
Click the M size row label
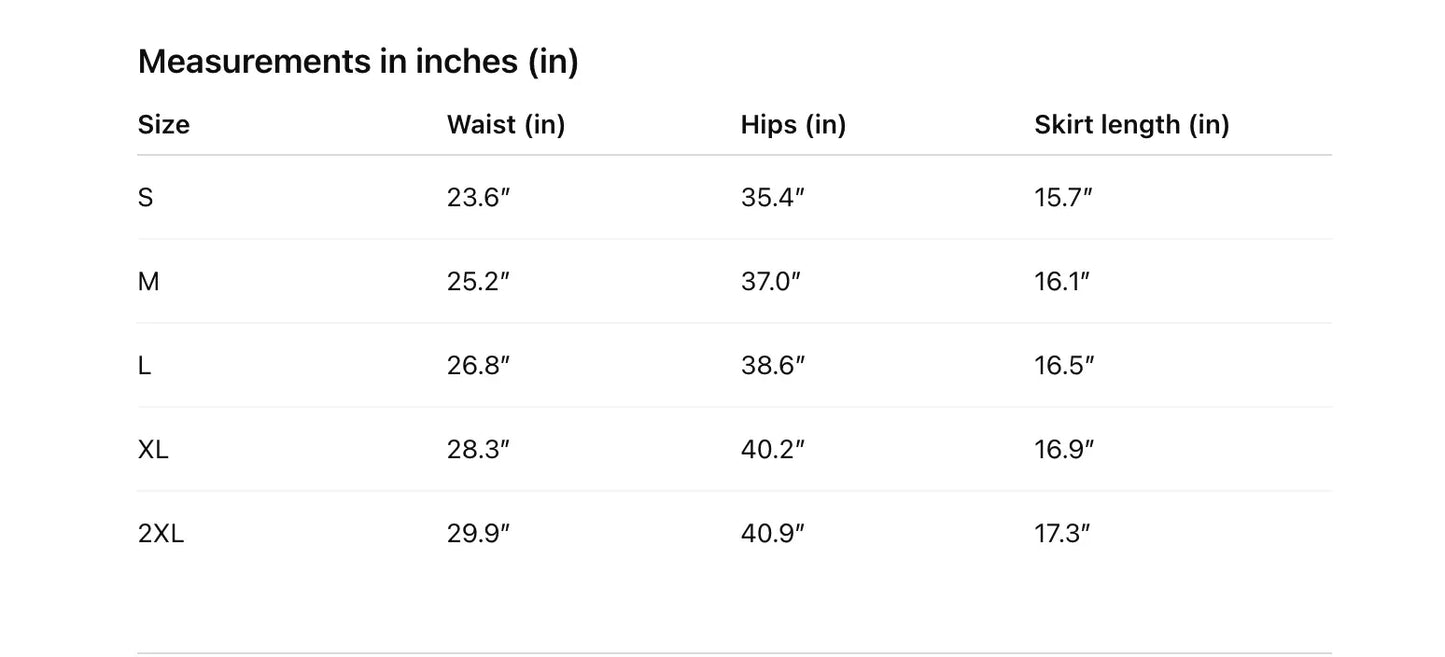[x=148, y=282]
